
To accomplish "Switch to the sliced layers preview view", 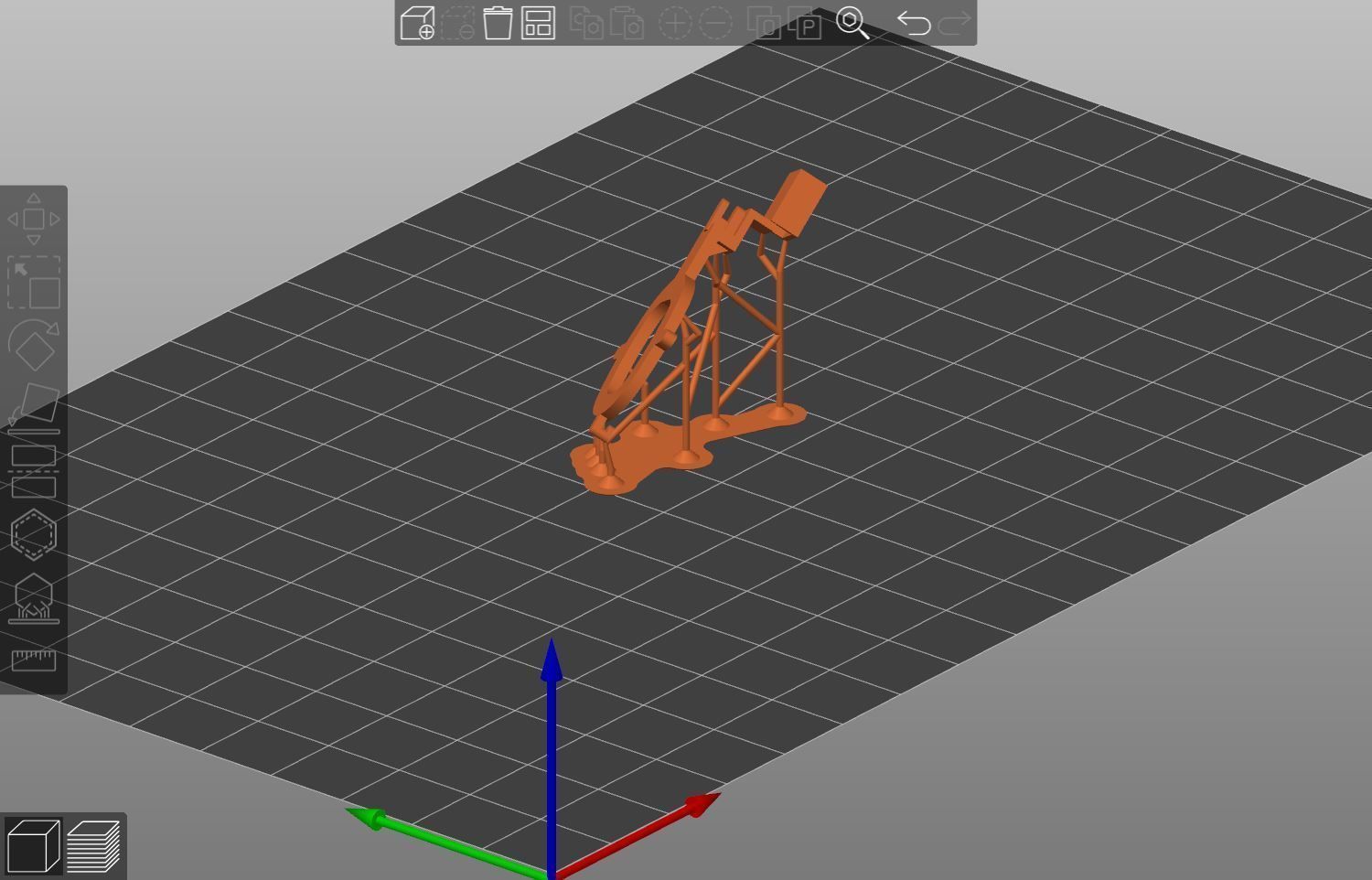I will click(x=93, y=846).
